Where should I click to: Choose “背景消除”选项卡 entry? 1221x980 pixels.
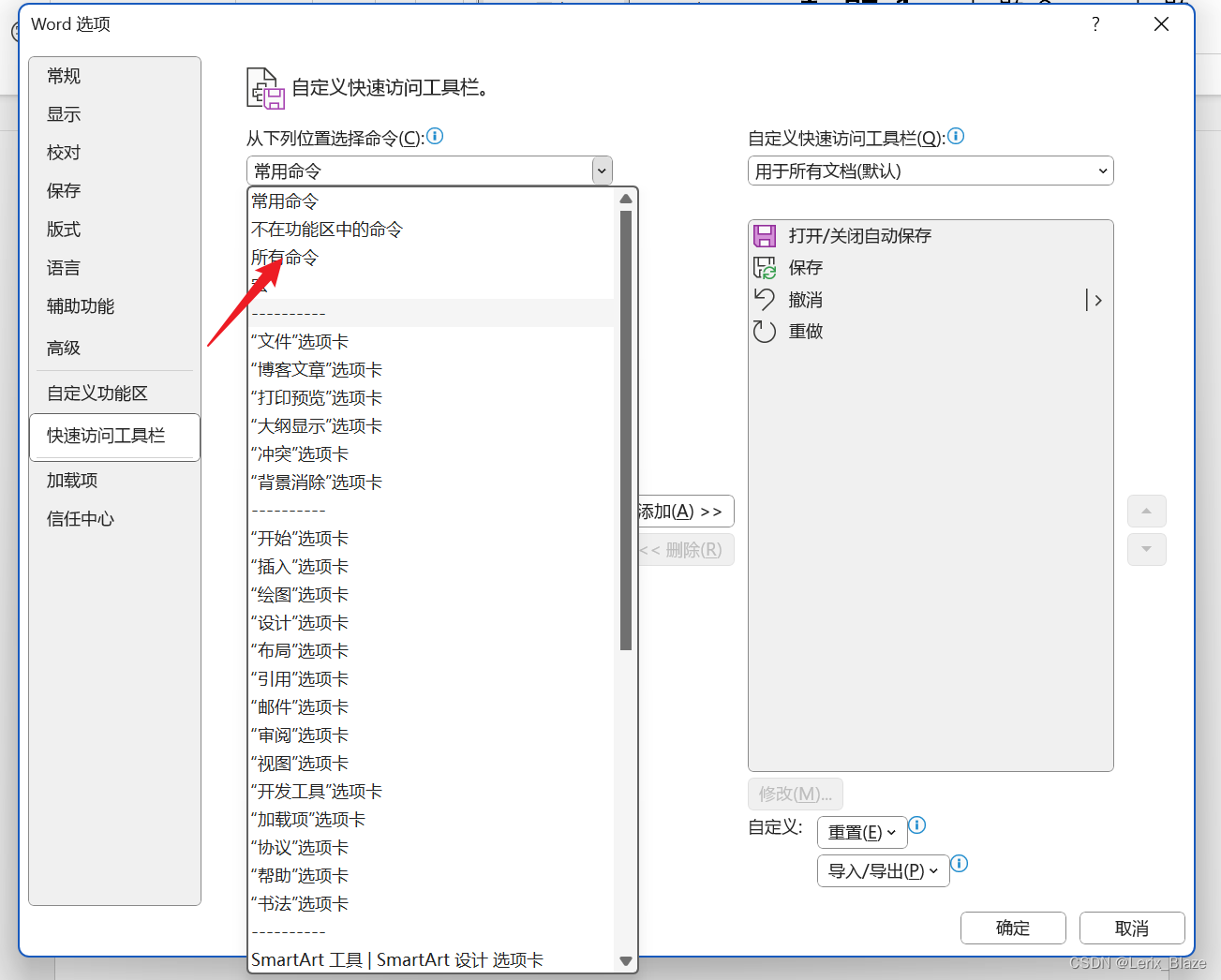pos(432,483)
